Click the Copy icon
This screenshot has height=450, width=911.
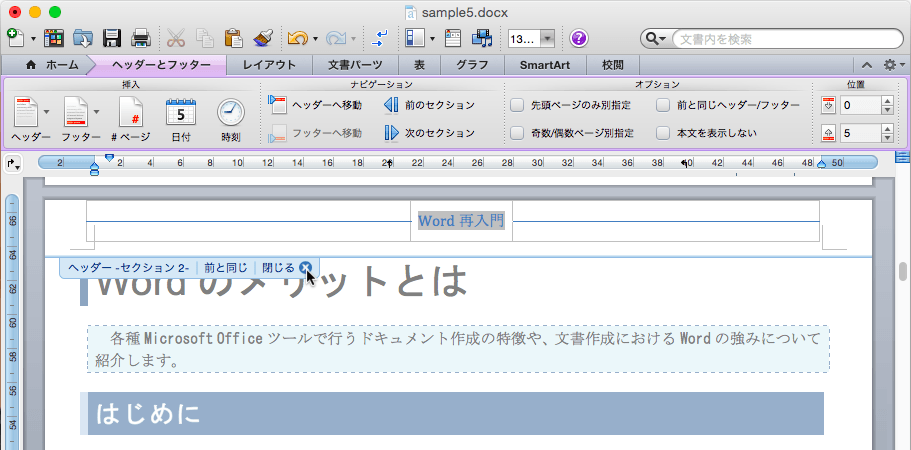[x=204, y=38]
